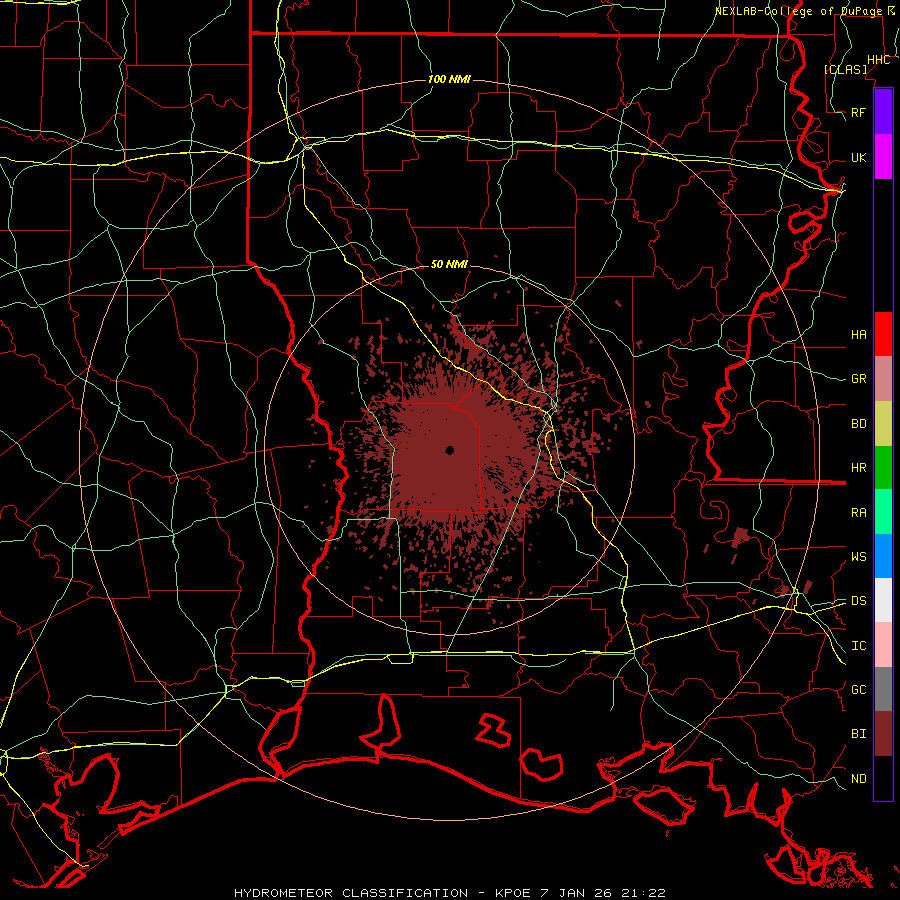Click the HA legend label
This screenshot has height=900, width=900.
pyautogui.click(x=859, y=334)
